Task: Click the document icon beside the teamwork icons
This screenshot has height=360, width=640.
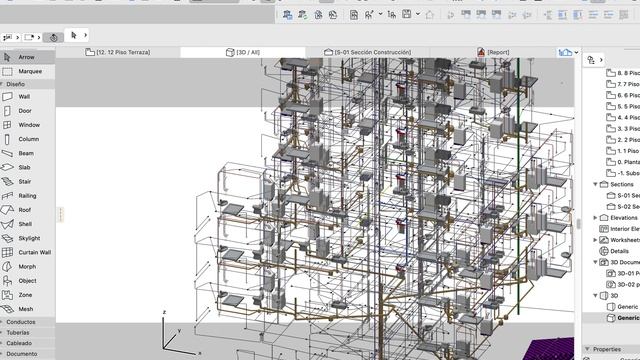Action: click(x=354, y=15)
